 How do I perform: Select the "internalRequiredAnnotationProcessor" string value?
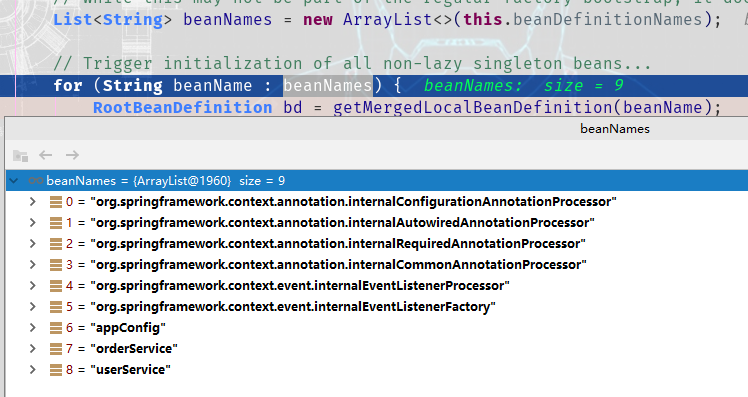tap(338, 244)
